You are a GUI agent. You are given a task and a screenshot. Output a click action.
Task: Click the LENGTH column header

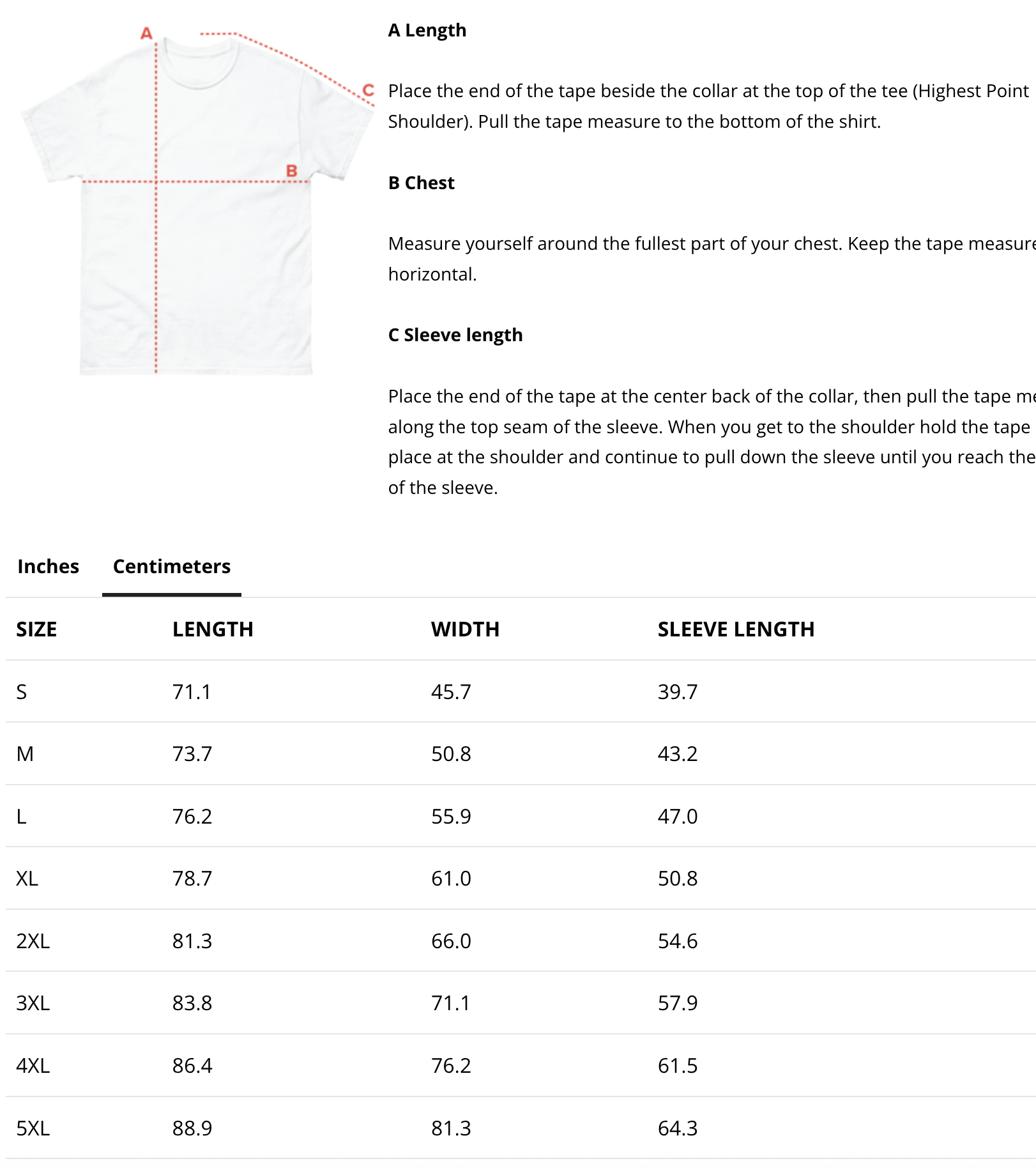coord(213,629)
